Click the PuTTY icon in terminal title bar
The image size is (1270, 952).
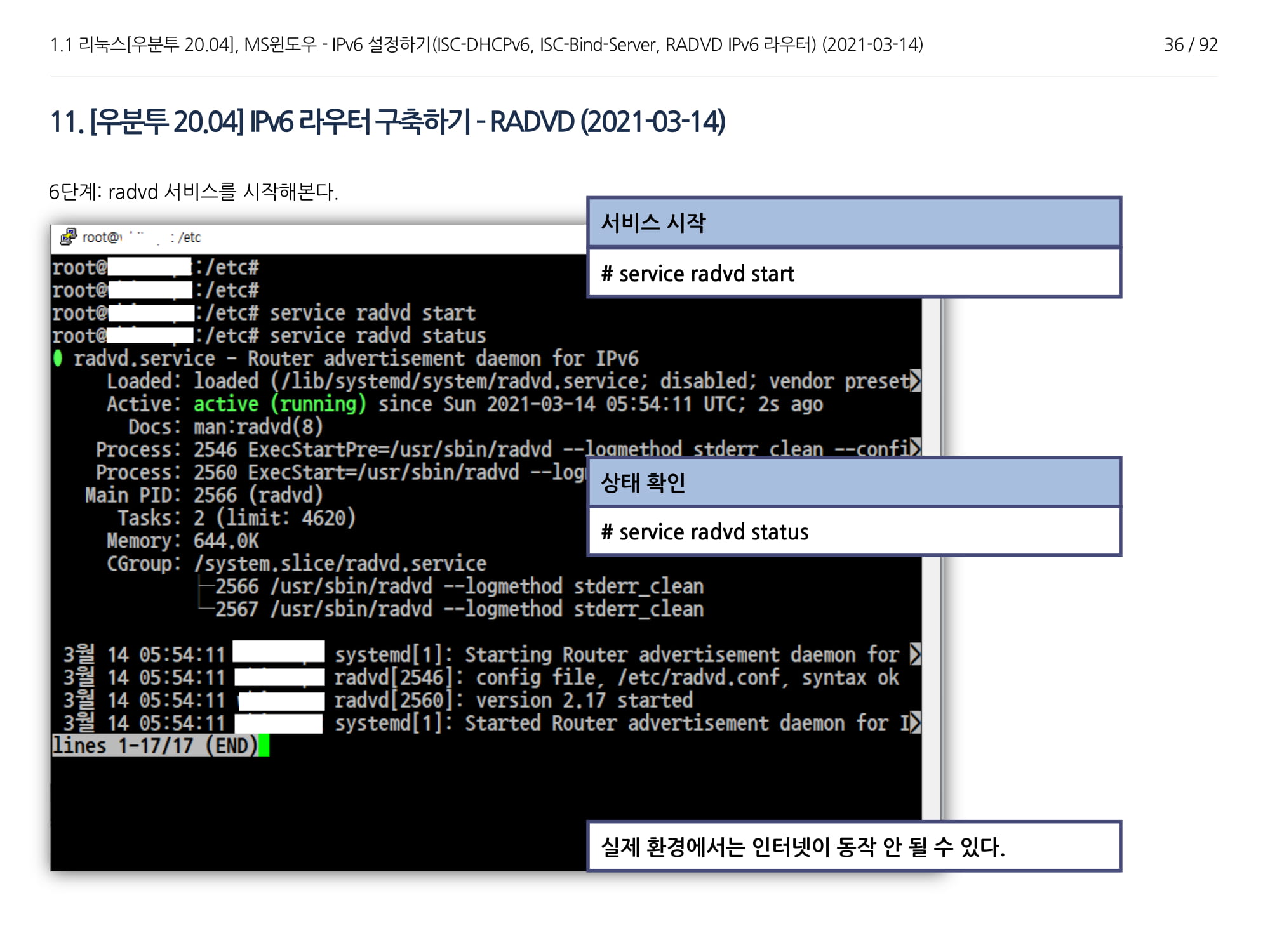(68, 237)
